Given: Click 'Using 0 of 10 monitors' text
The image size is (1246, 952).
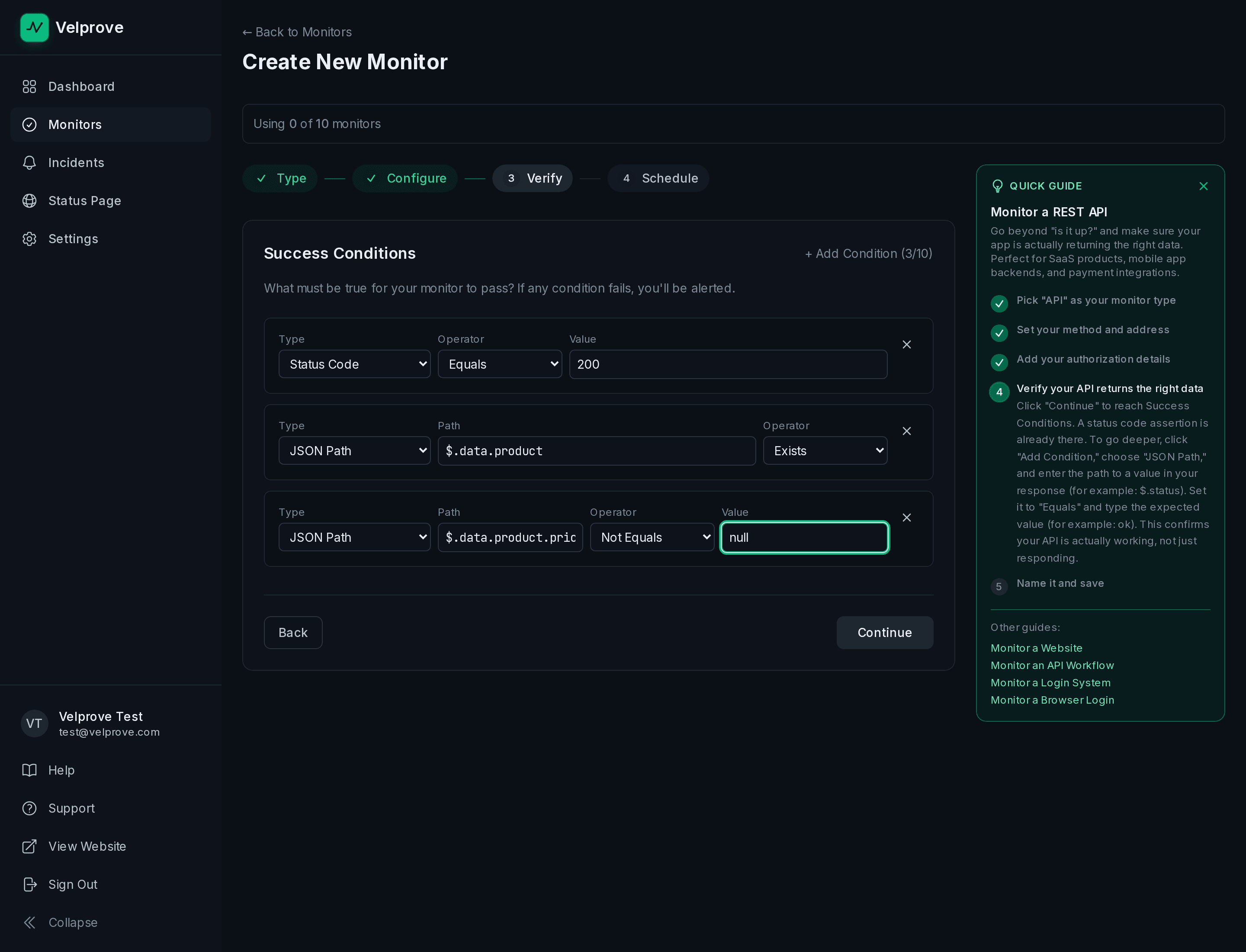Looking at the screenshot, I should point(317,123).
